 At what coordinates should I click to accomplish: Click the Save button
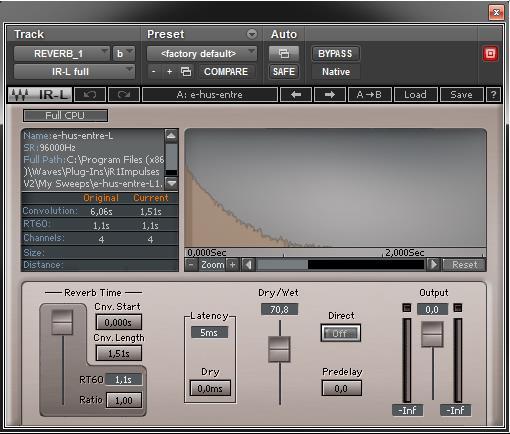click(x=461, y=95)
